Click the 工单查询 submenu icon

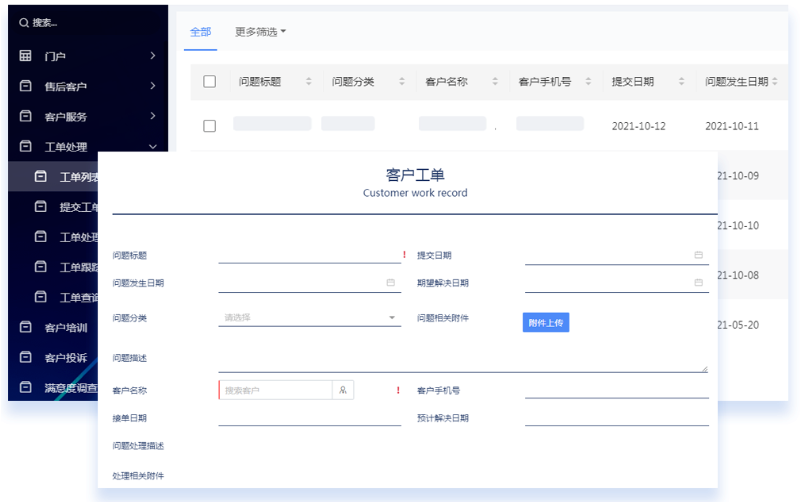(40, 297)
